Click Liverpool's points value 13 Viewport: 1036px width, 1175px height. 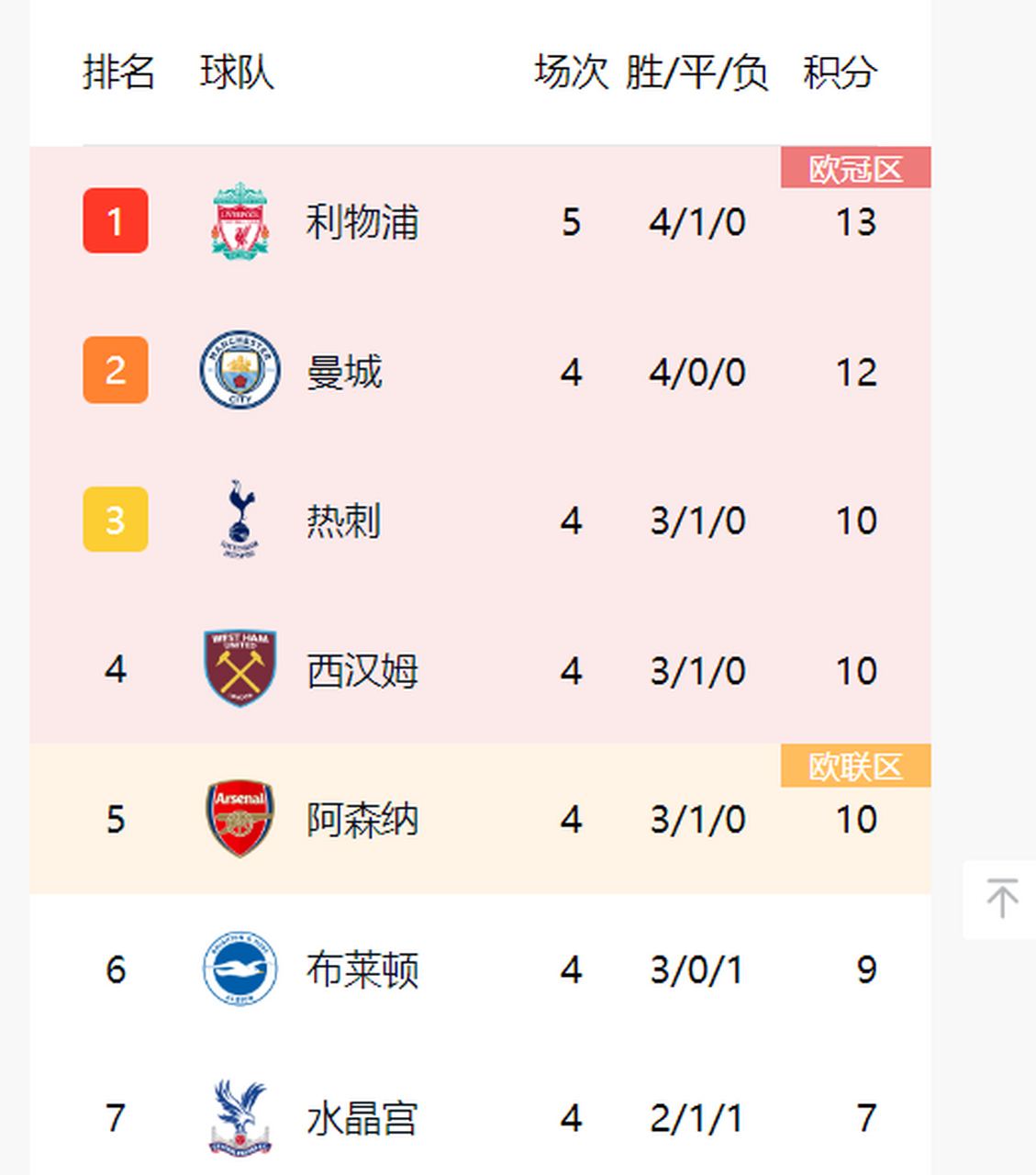[857, 222]
